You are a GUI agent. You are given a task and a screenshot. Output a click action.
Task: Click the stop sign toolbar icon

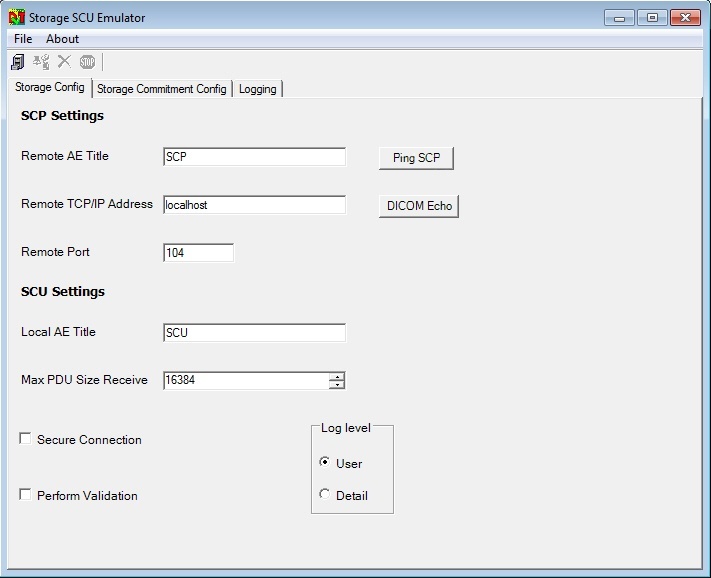coord(87,62)
